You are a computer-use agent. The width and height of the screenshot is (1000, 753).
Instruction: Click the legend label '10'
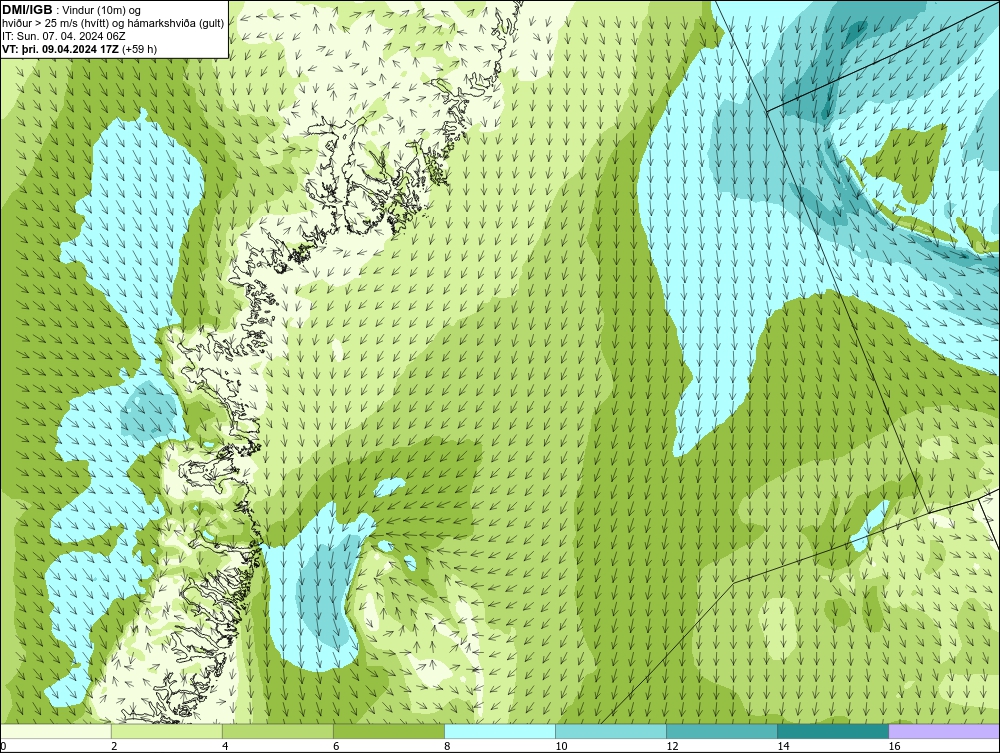pyautogui.click(x=561, y=746)
